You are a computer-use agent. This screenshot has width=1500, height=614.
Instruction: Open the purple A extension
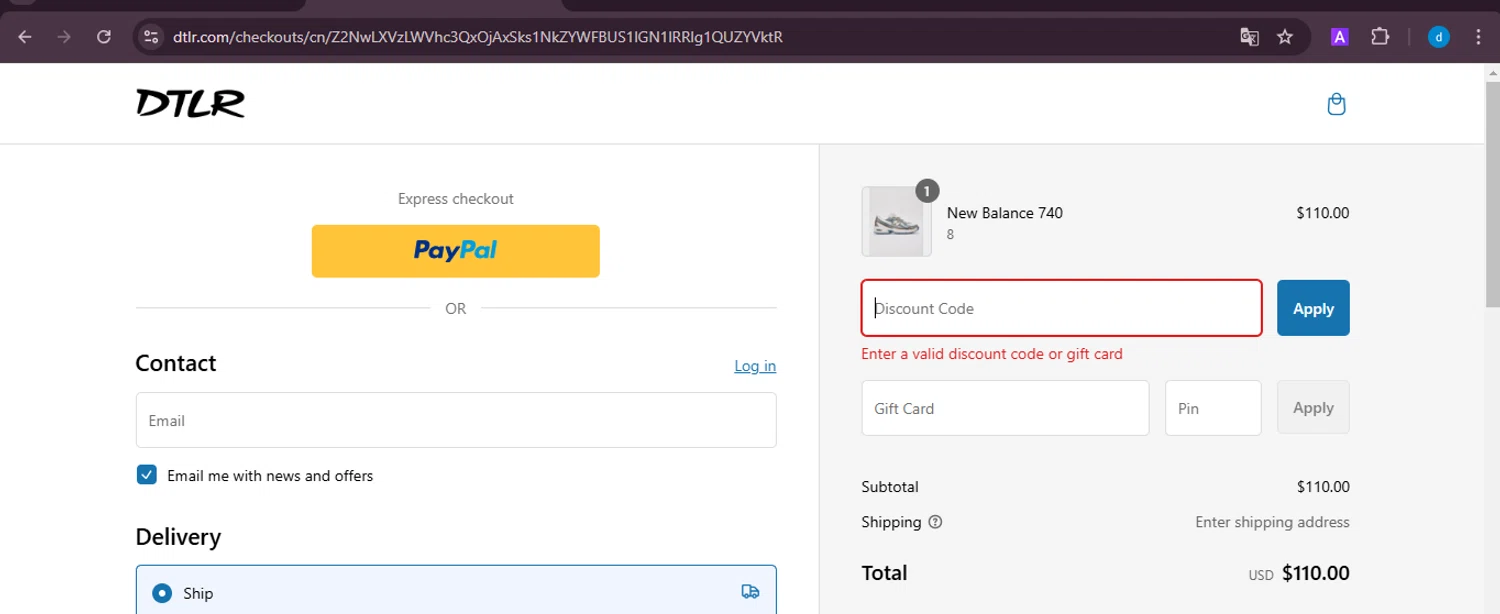point(1340,37)
